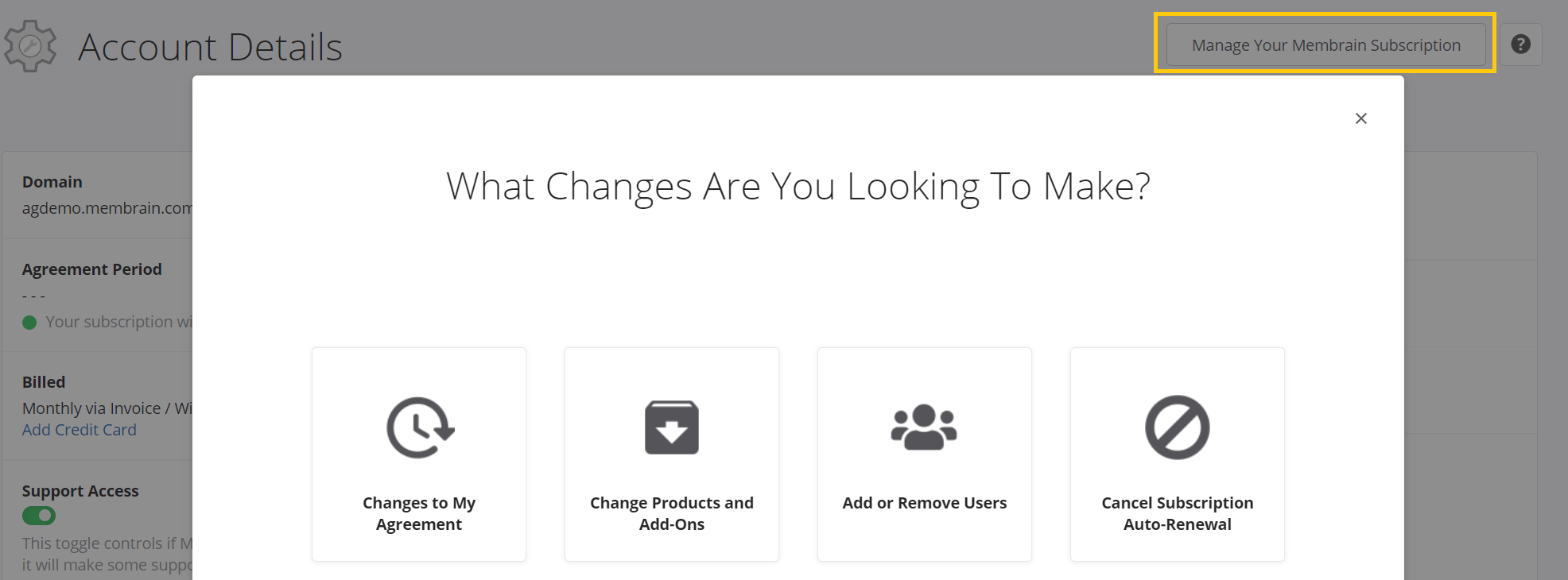Select the "Cancel Subscription Auto-Renewal" label
The height and width of the screenshot is (580, 1568).
pyautogui.click(x=1177, y=513)
